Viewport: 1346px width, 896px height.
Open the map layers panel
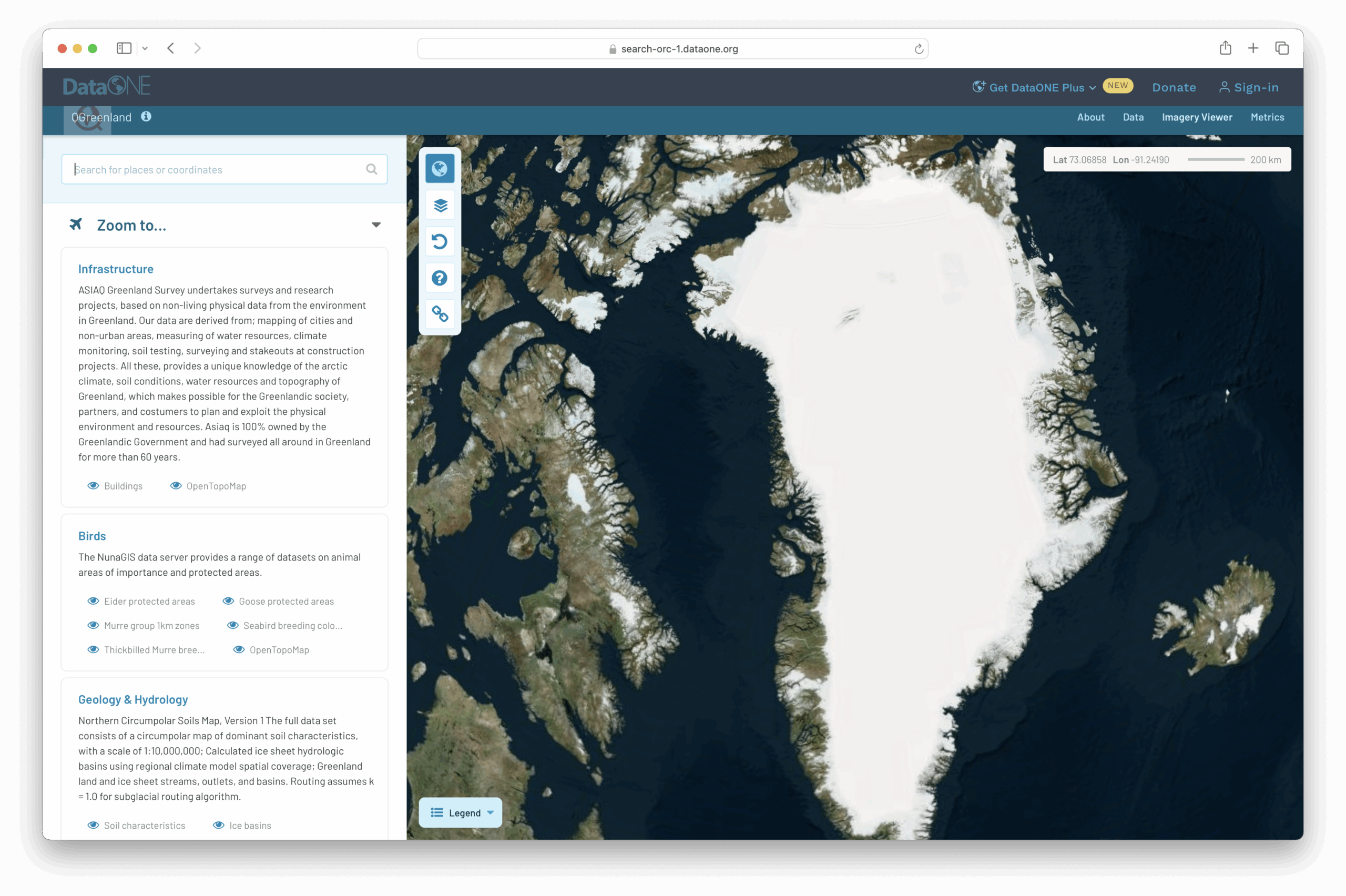440,205
